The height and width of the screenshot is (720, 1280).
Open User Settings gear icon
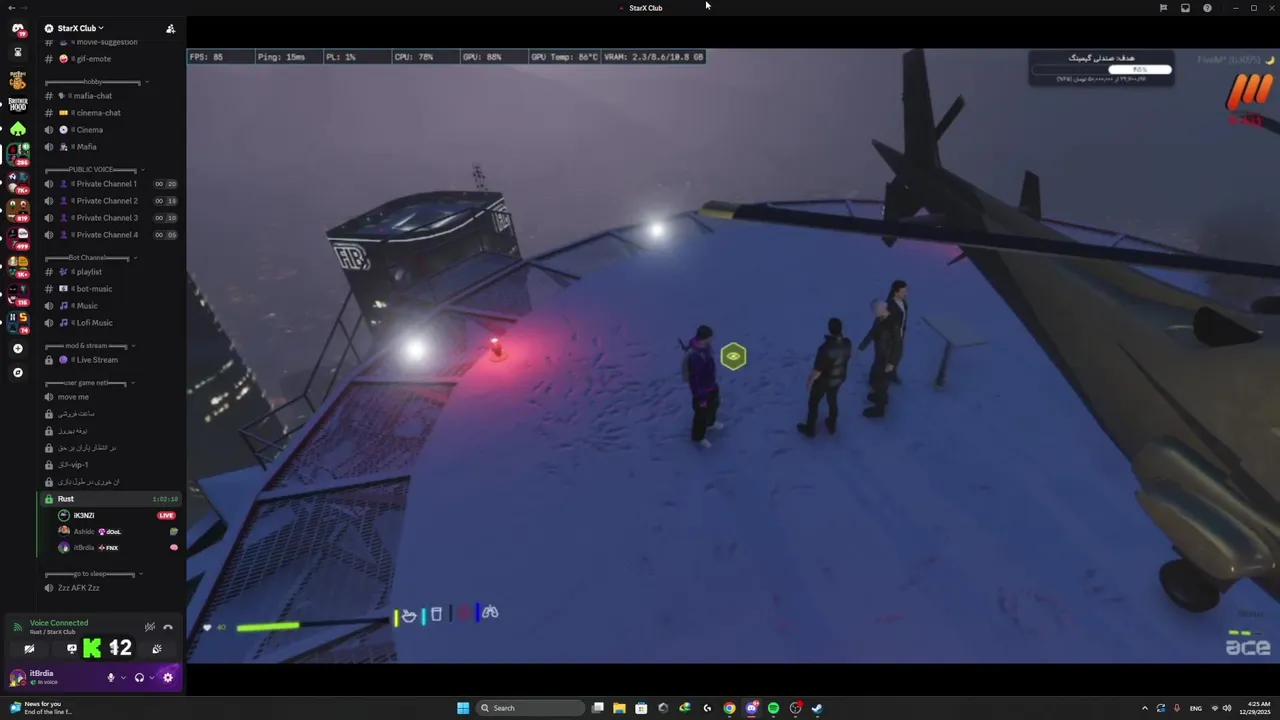[x=168, y=678]
